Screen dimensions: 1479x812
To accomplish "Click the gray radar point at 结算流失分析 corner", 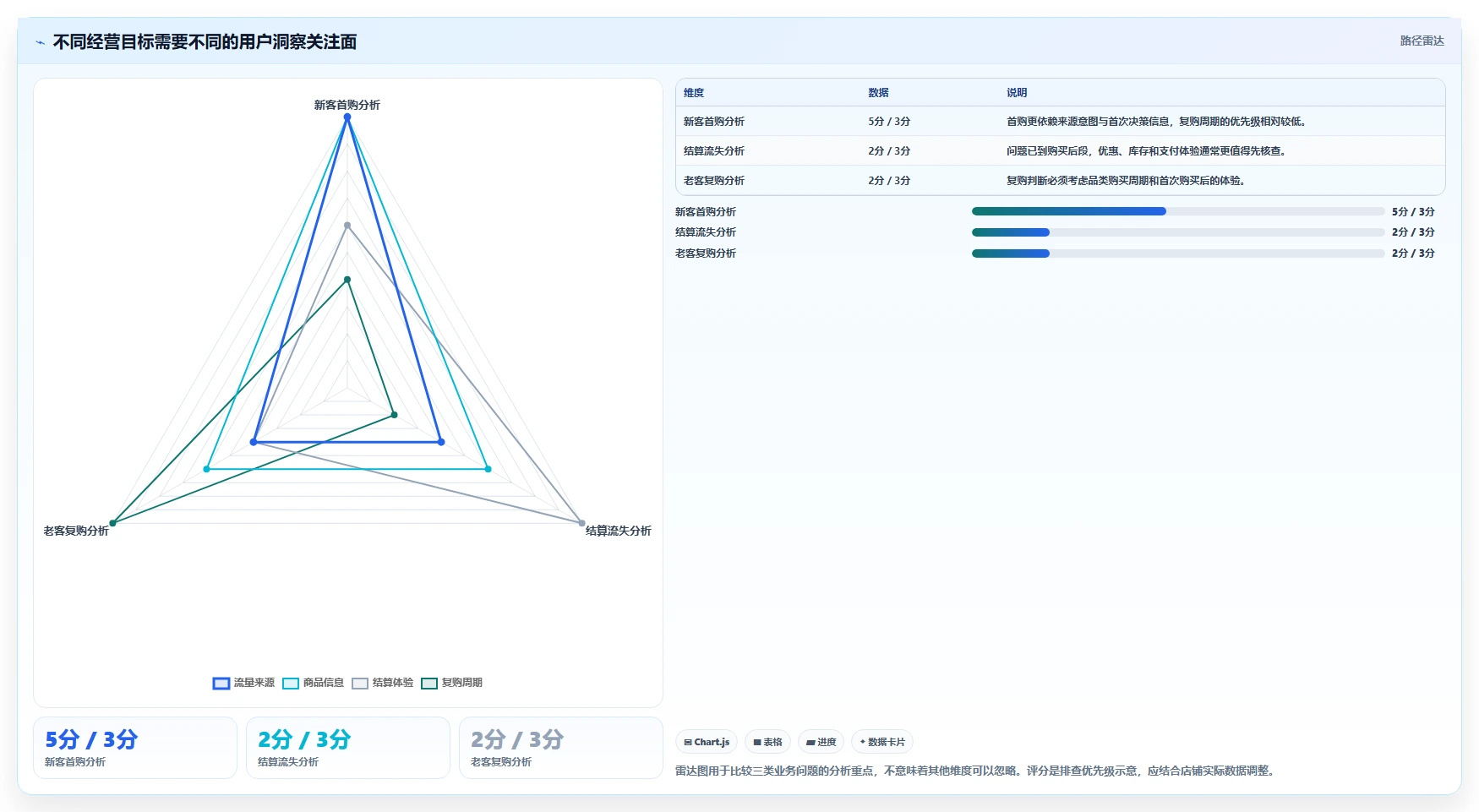I will pyautogui.click(x=581, y=523).
